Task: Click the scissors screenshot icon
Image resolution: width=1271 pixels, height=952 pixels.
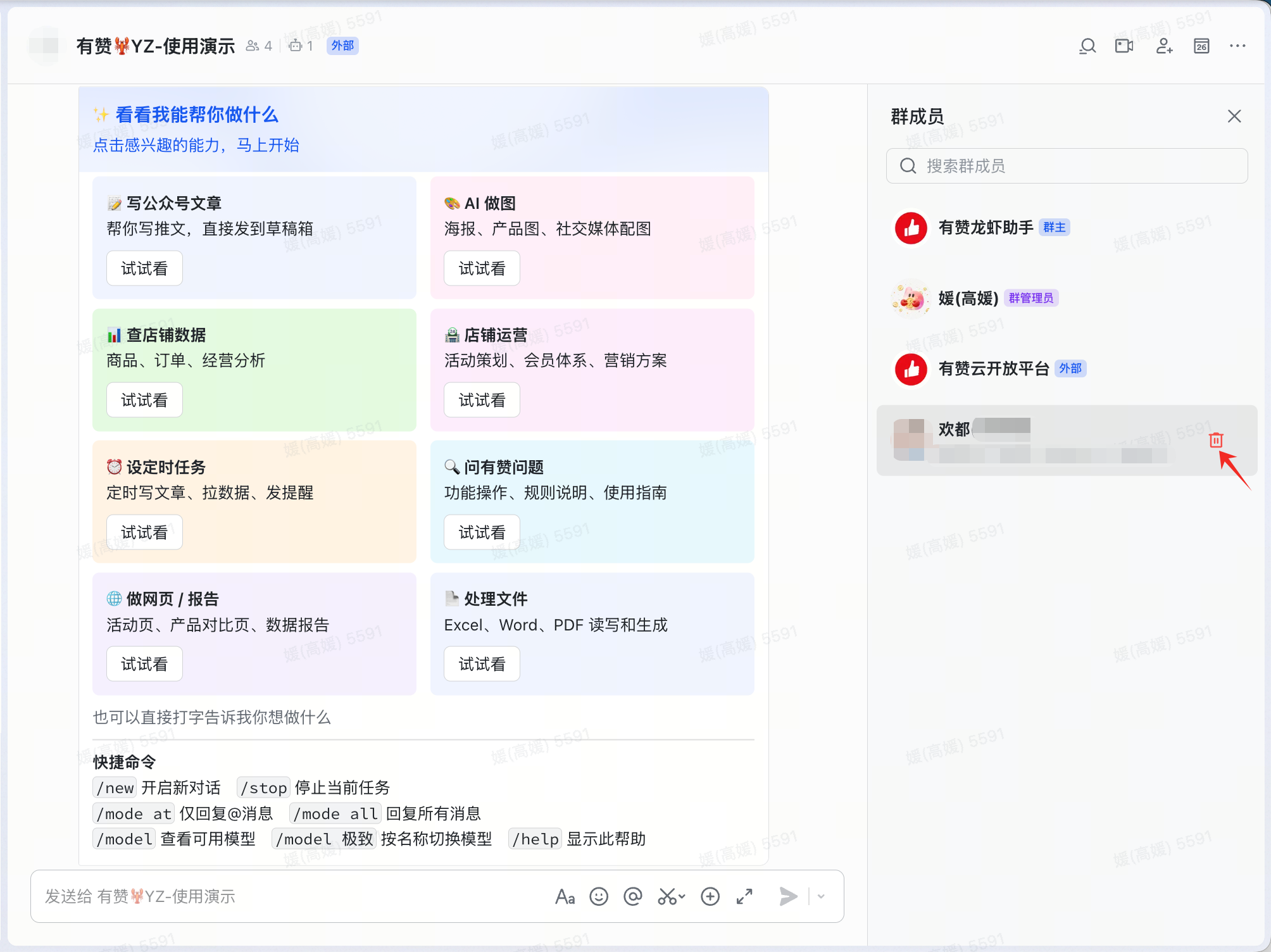Action: (x=667, y=896)
